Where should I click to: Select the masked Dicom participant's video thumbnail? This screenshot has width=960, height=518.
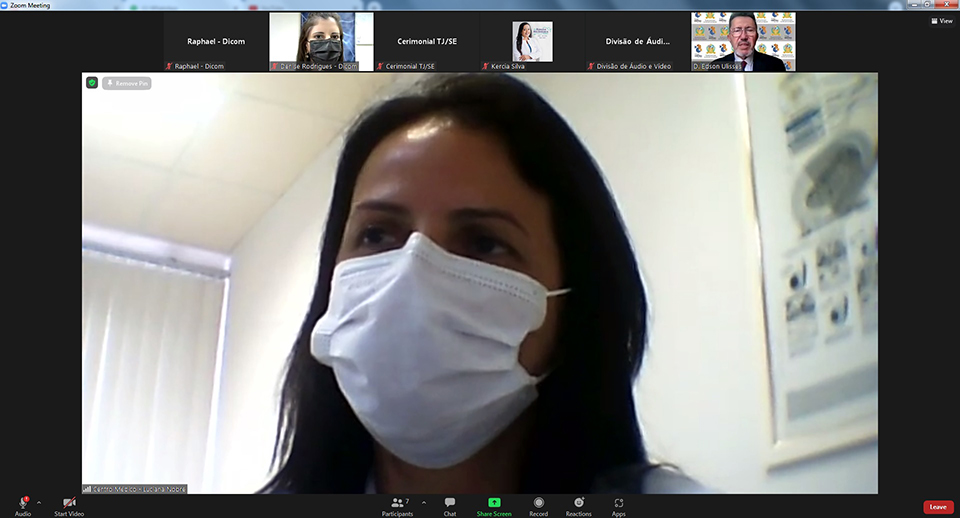(322, 42)
